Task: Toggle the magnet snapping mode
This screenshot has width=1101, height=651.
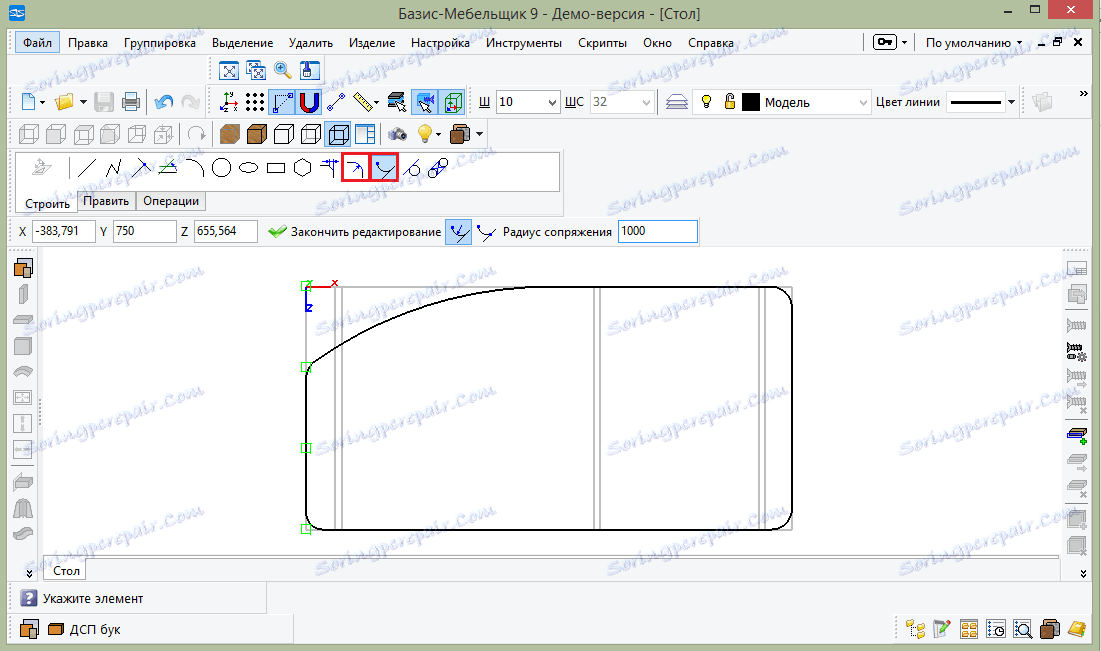Action: pyautogui.click(x=309, y=103)
